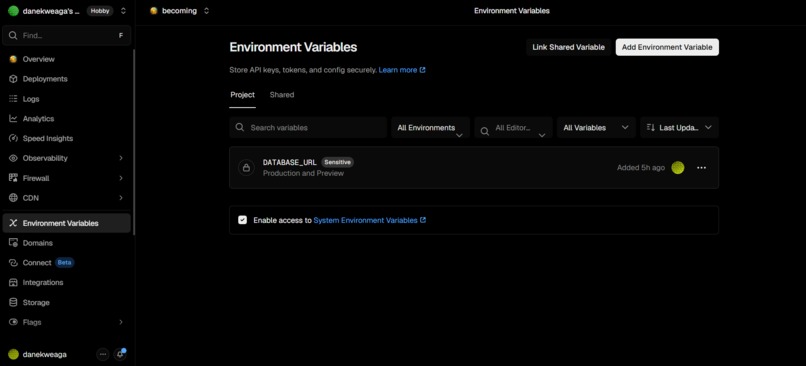806x366 pixels.
Task: Toggle Enable access to System Environment Variables
Action: 243,220
